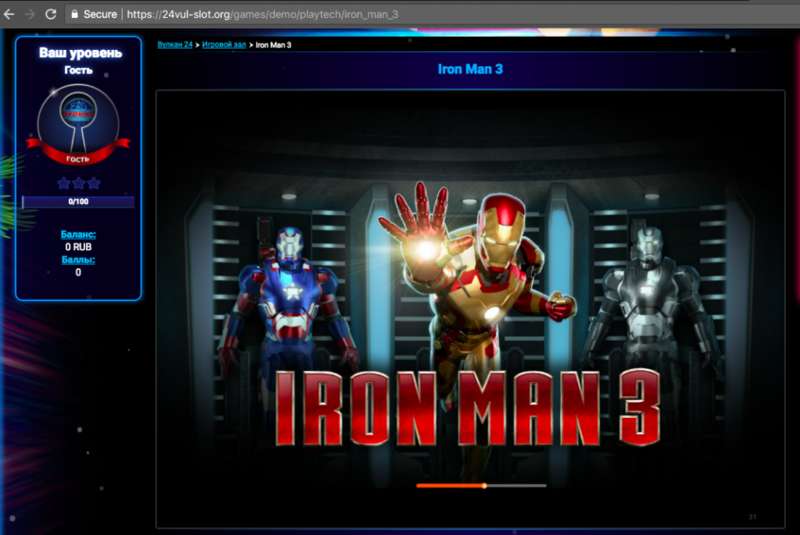Click the Iron Man 3 breadcrumb text
This screenshot has height=535, width=800.
point(273,45)
